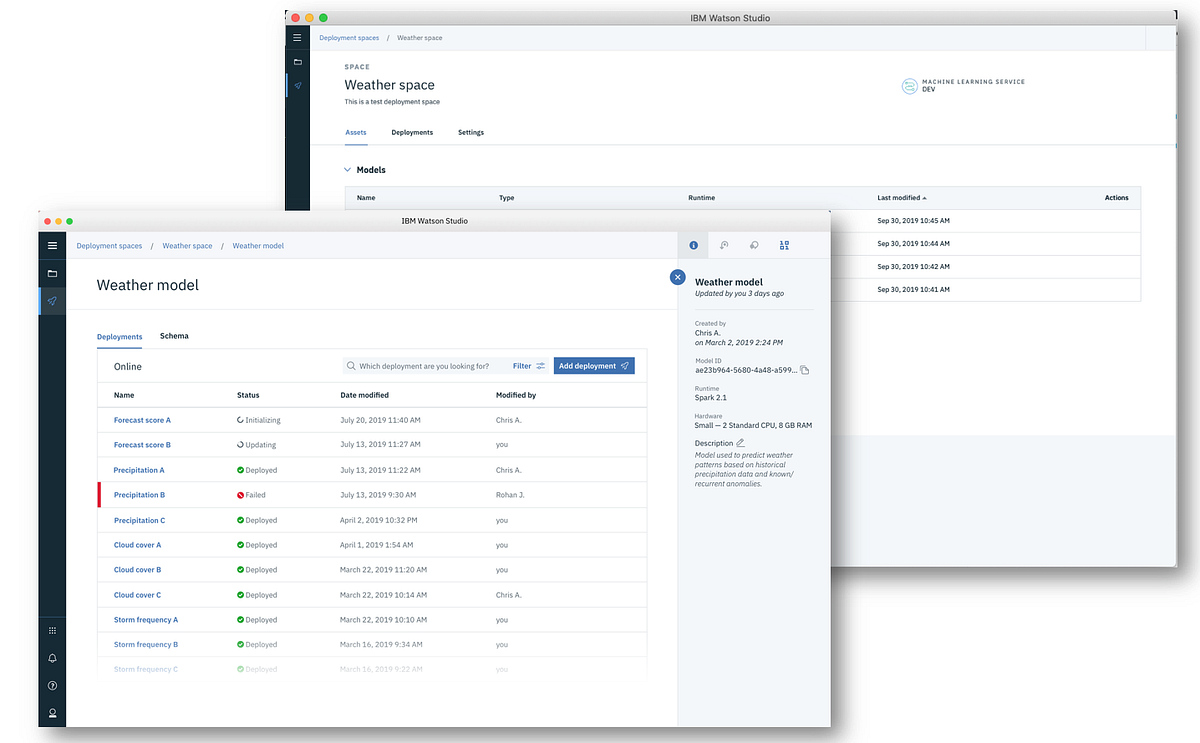Screen dimensions: 1200x743
Task: Open the information panel tab icon
Action: (693, 245)
